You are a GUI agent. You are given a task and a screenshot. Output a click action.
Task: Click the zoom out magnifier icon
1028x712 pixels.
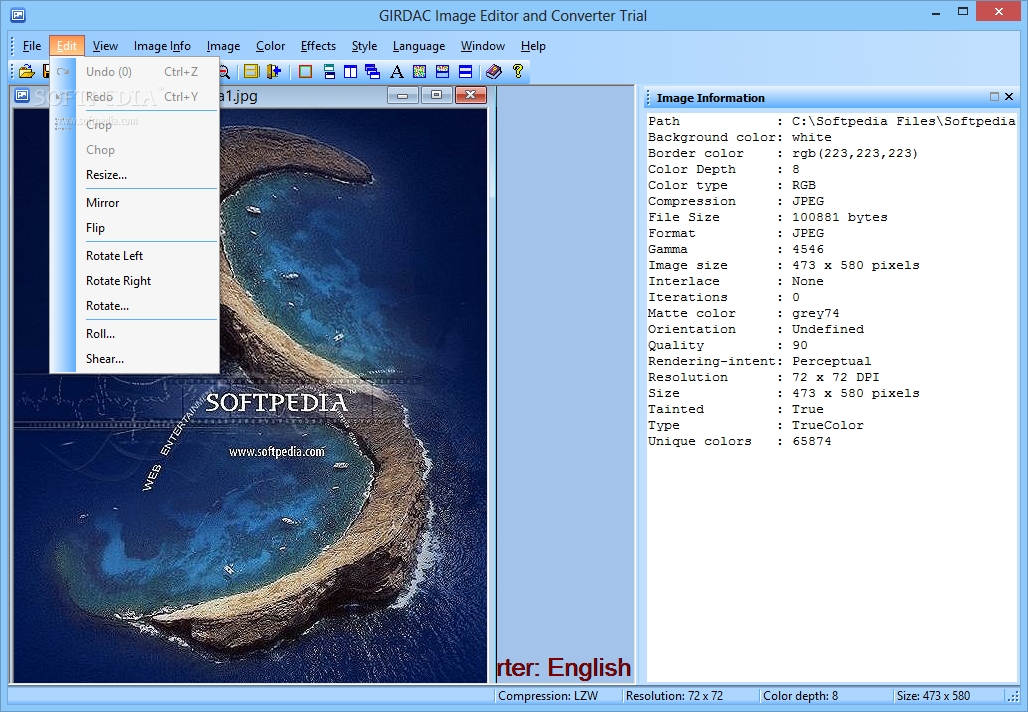[225, 71]
